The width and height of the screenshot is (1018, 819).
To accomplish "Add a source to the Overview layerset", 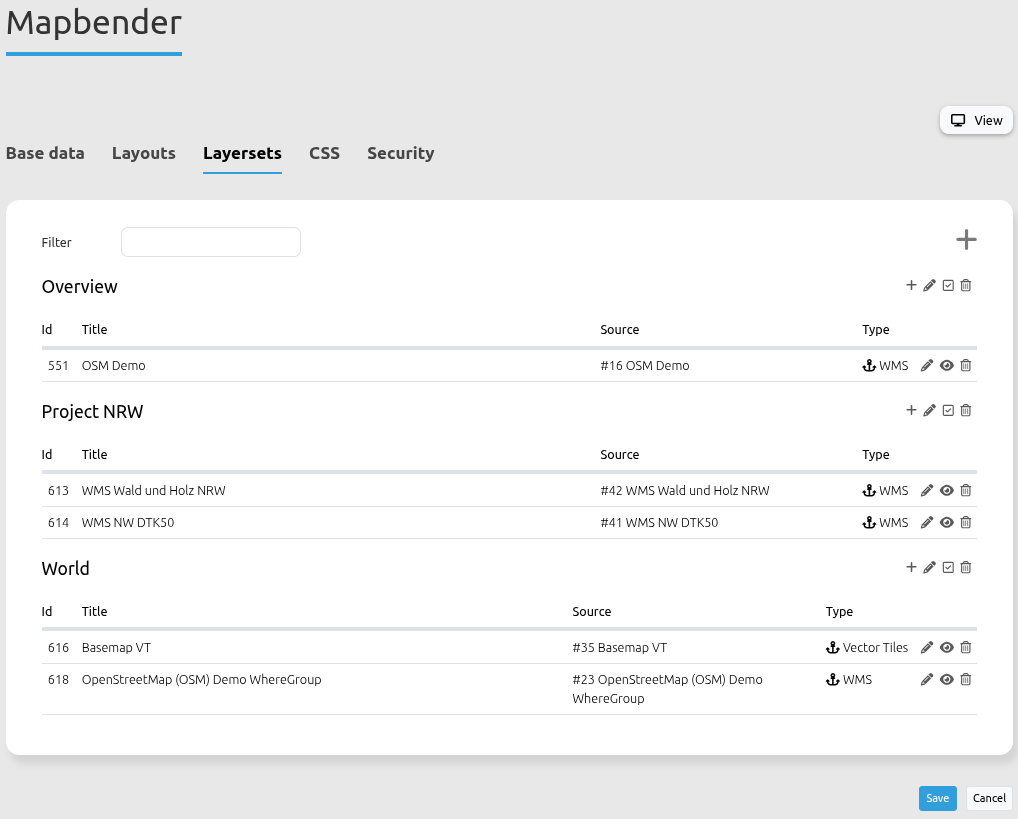I will click(x=911, y=286).
